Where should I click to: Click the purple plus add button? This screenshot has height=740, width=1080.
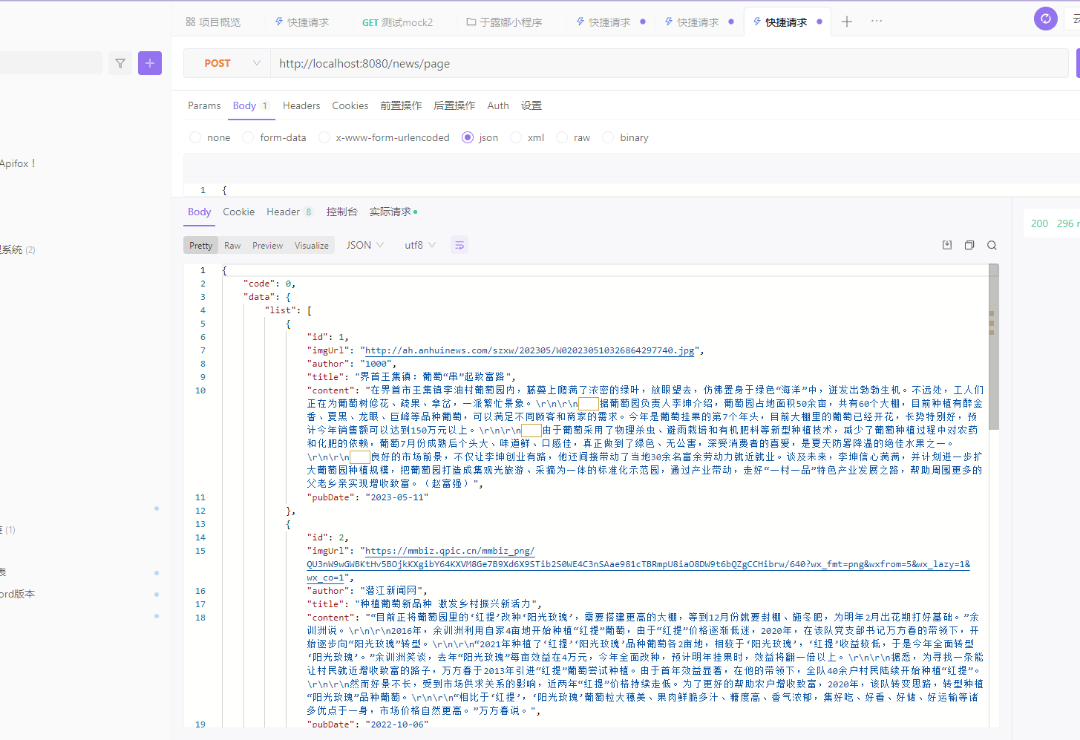(x=150, y=63)
